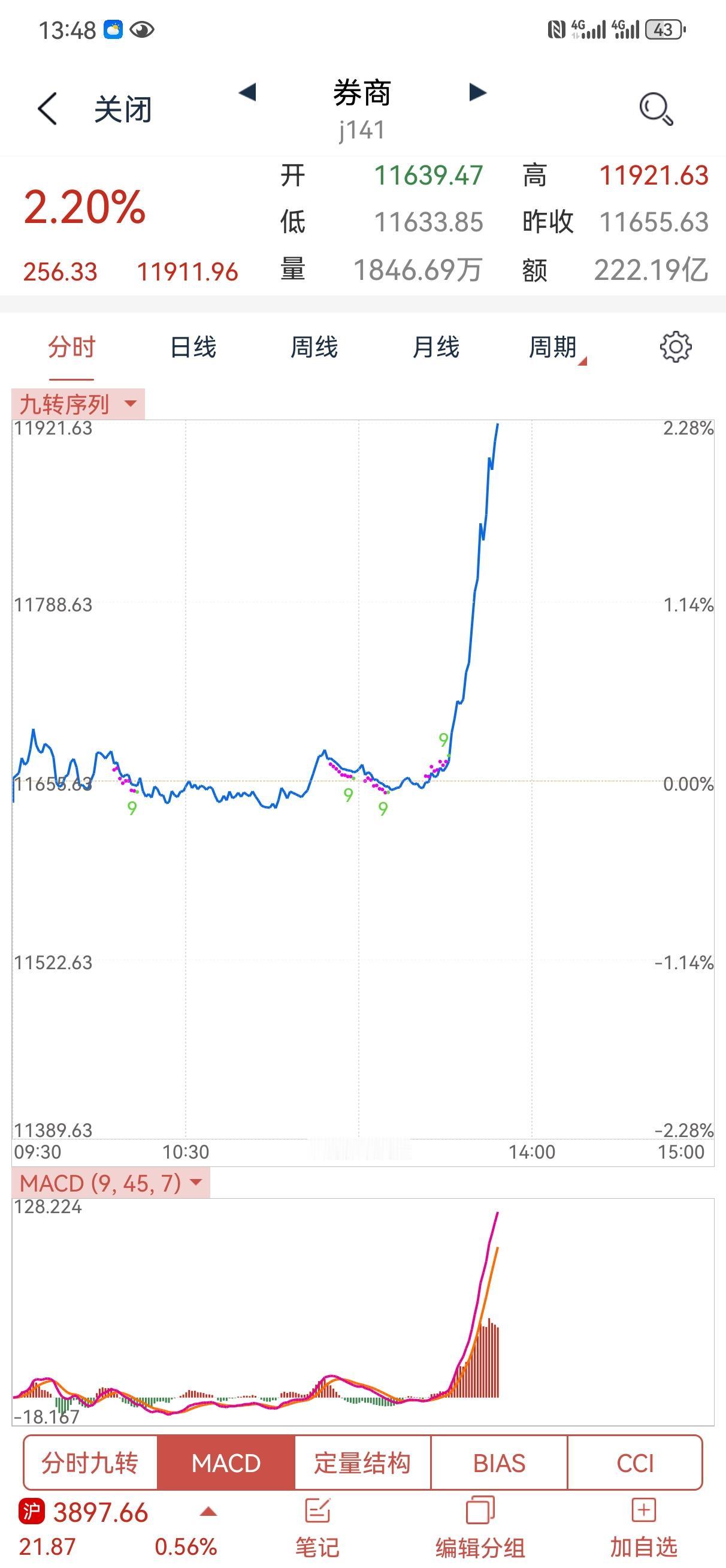Tap the back arrow icon

pos(47,109)
